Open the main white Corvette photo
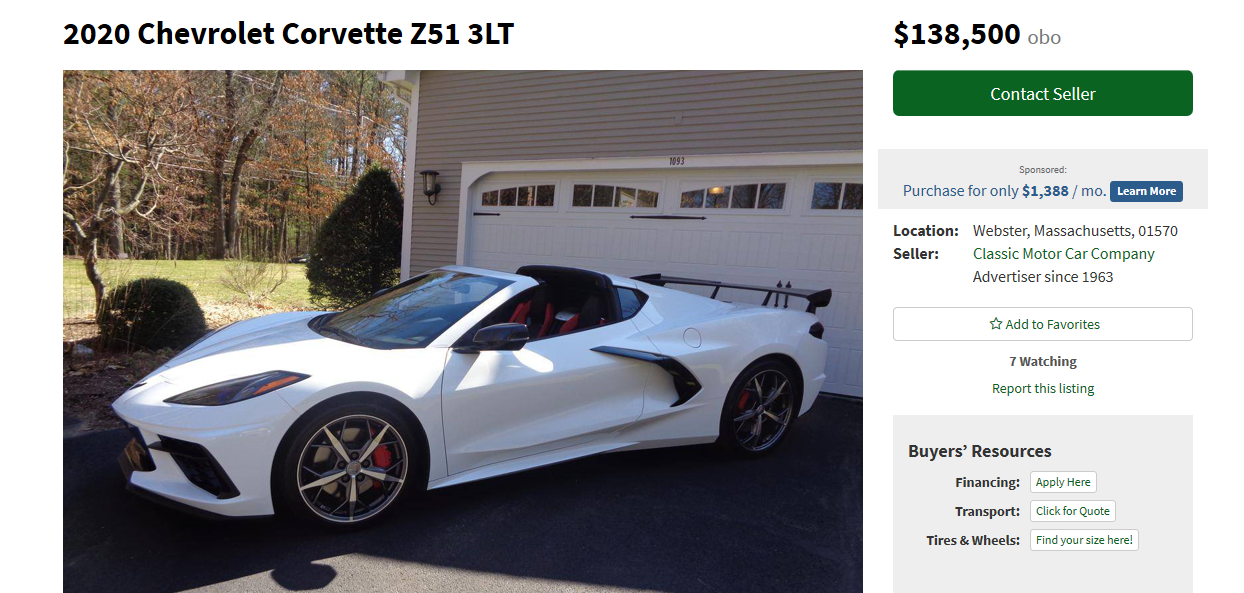1244x593 pixels. click(x=463, y=331)
